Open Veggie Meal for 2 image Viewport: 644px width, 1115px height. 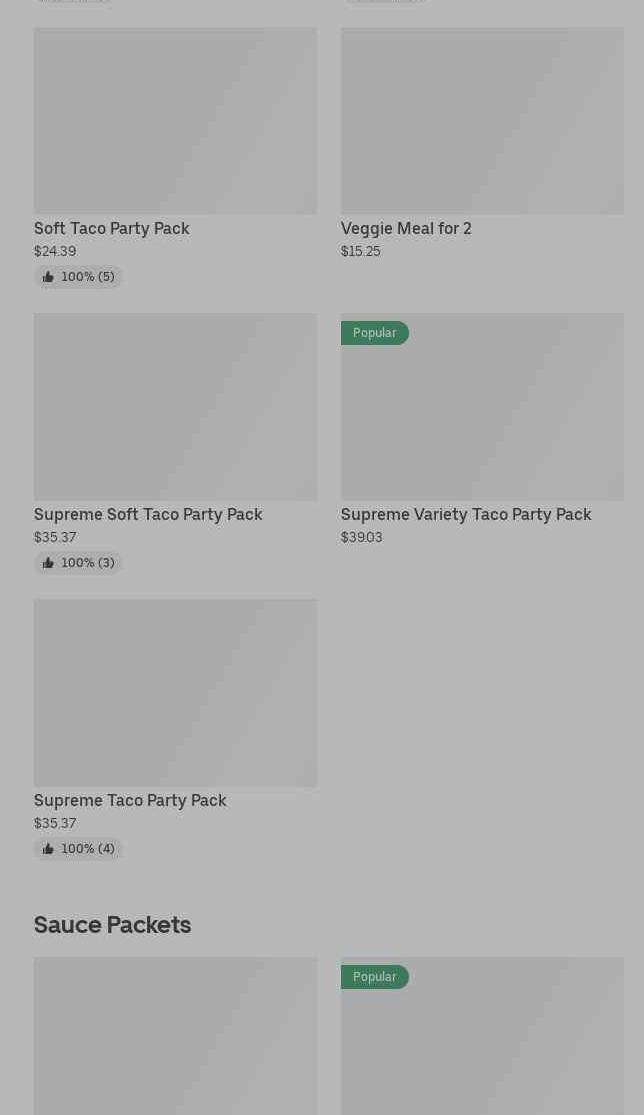tap(482, 120)
